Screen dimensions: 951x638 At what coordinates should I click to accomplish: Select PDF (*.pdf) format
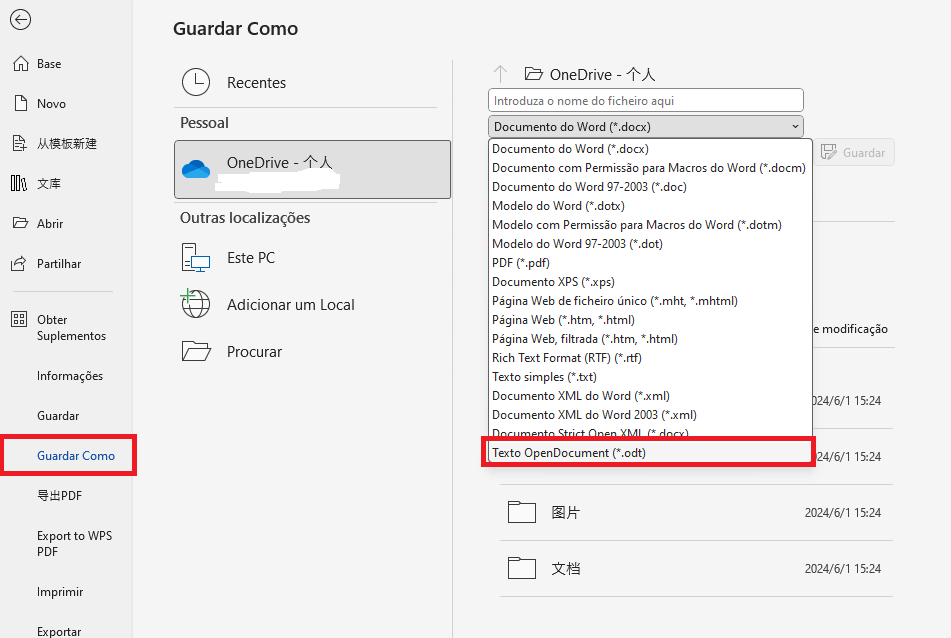pos(650,263)
